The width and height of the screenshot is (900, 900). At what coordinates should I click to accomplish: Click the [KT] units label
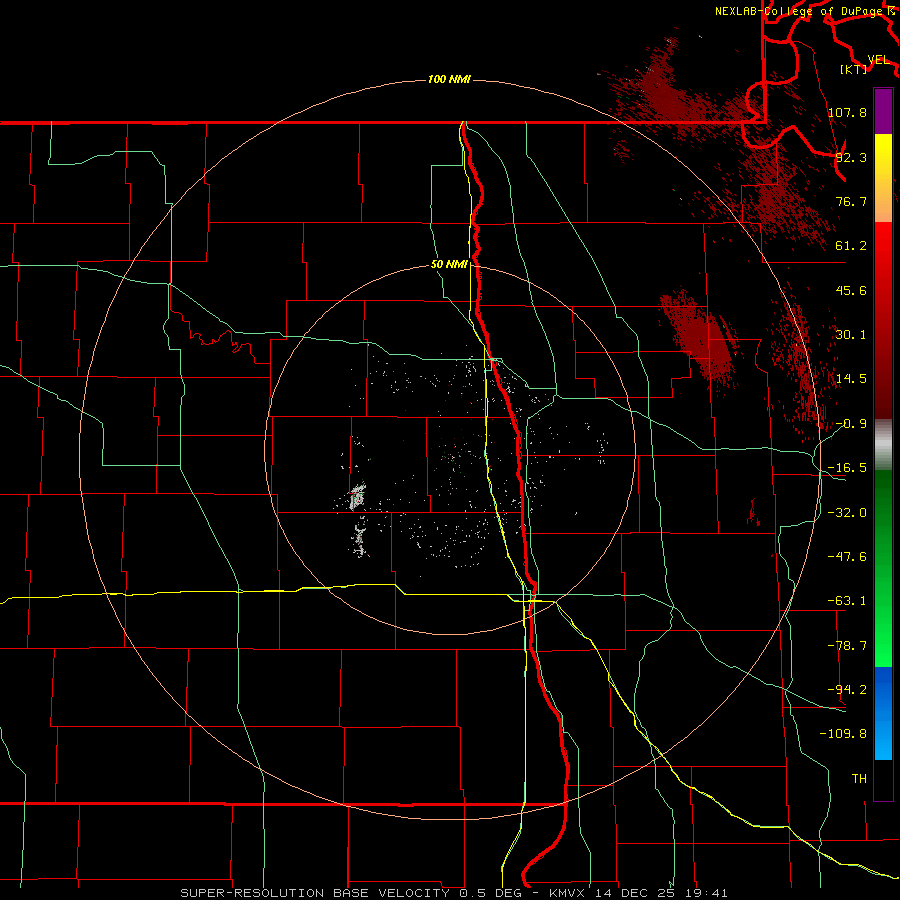click(854, 69)
